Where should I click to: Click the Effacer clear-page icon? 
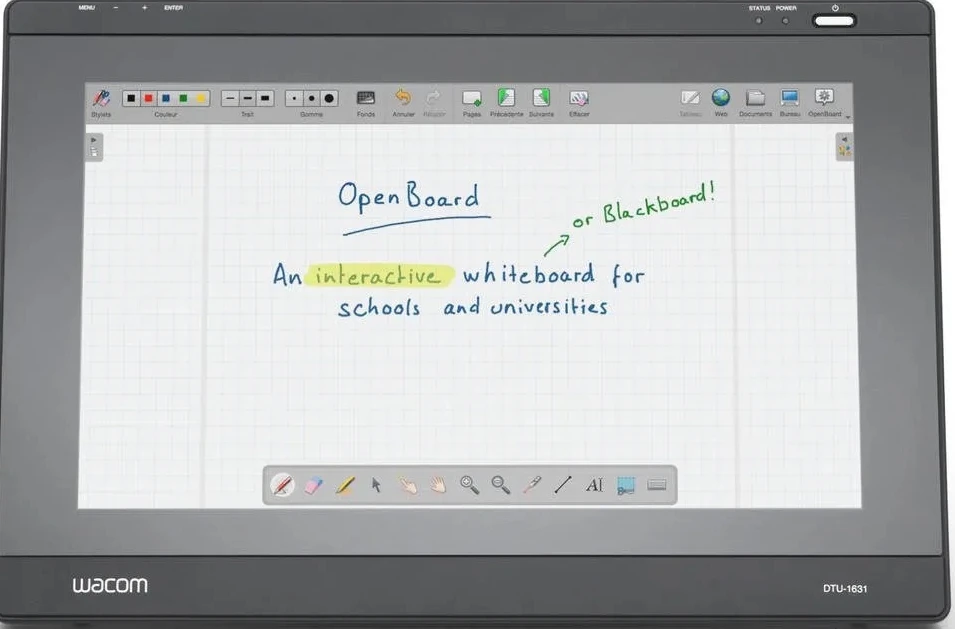[x=579, y=98]
